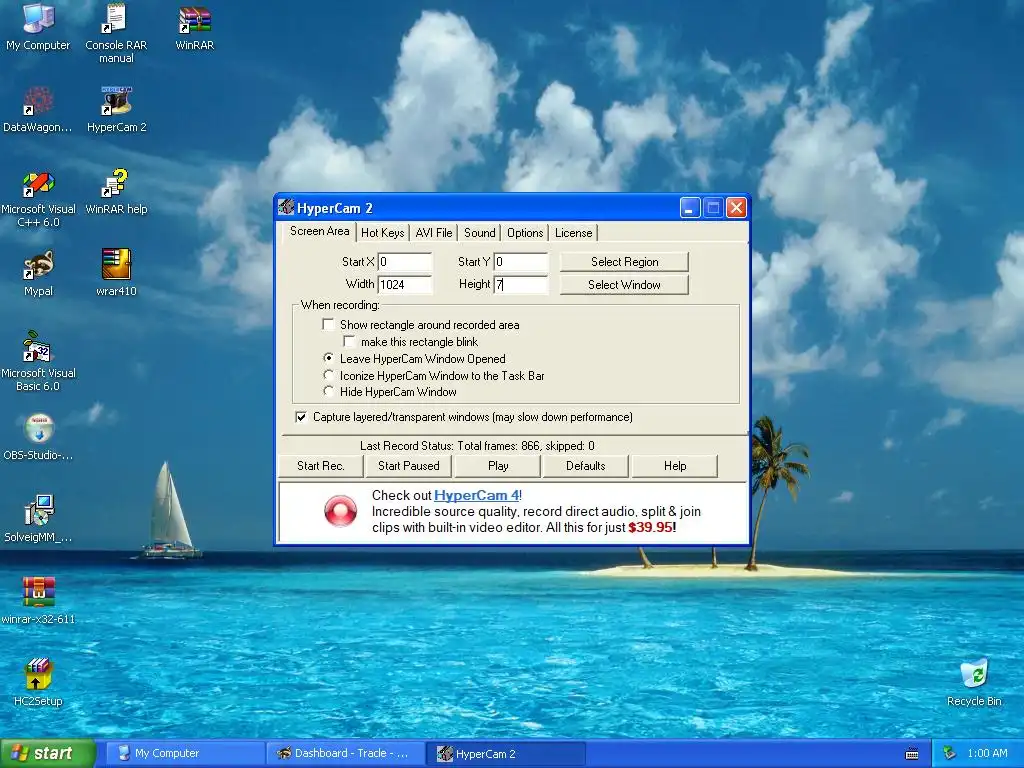Image resolution: width=1024 pixels, height=768 pixels.
Task: Select DataWagon desktop shortcut
Action: [x=38, y=109]
